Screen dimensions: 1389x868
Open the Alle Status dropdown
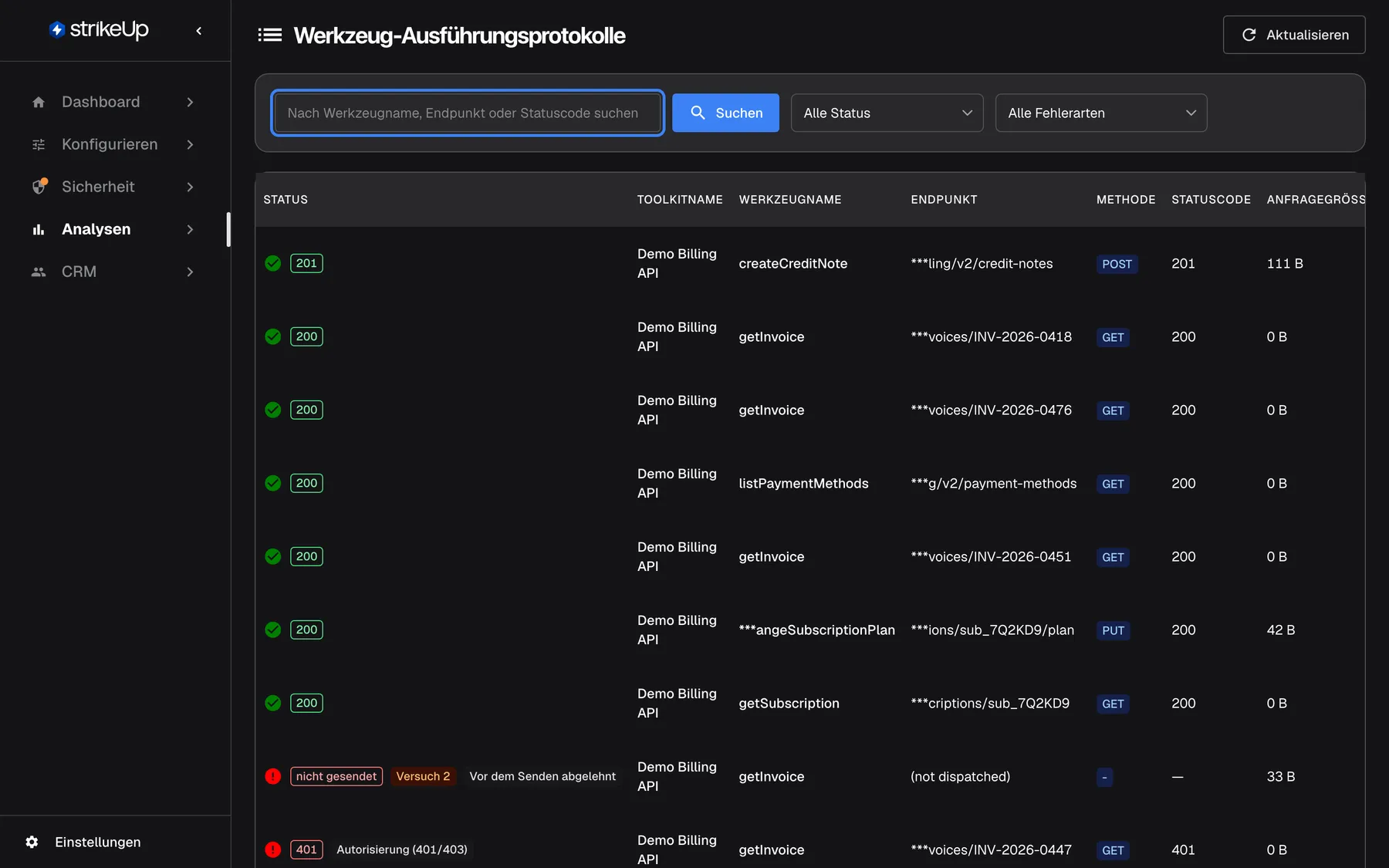[x=887, y=113]
